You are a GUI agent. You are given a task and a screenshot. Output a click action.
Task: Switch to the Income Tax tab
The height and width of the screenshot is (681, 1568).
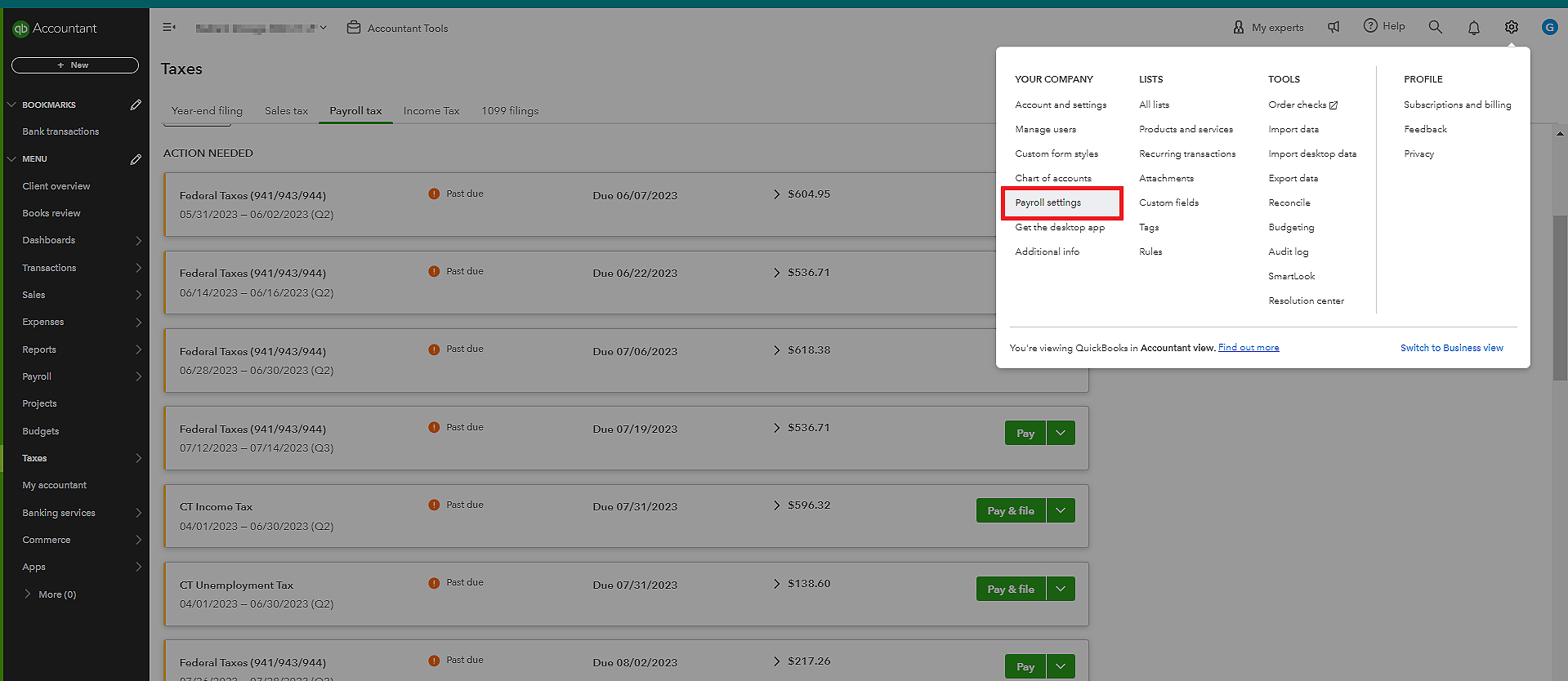431,111
